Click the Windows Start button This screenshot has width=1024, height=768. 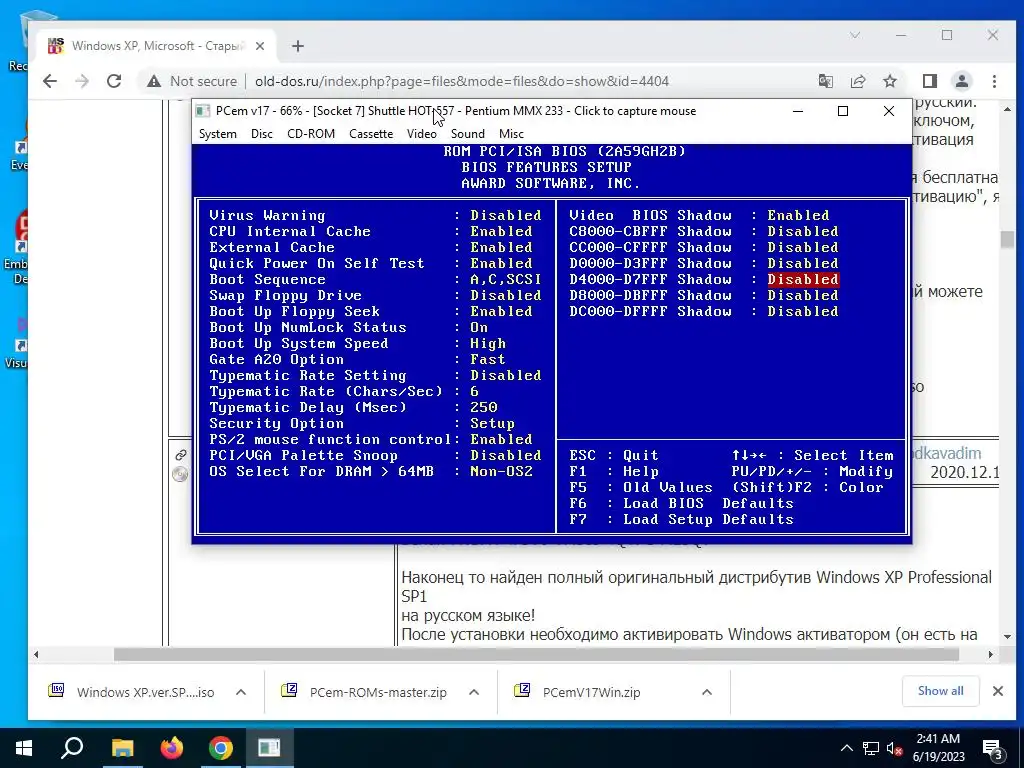tap(24, 748)
